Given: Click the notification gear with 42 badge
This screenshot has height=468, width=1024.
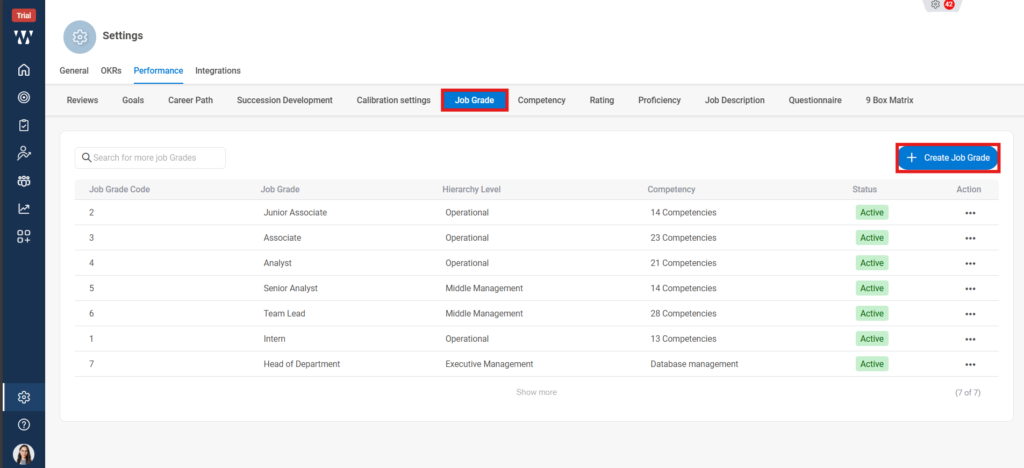Looking at the screenshot, I should [942, 5].
